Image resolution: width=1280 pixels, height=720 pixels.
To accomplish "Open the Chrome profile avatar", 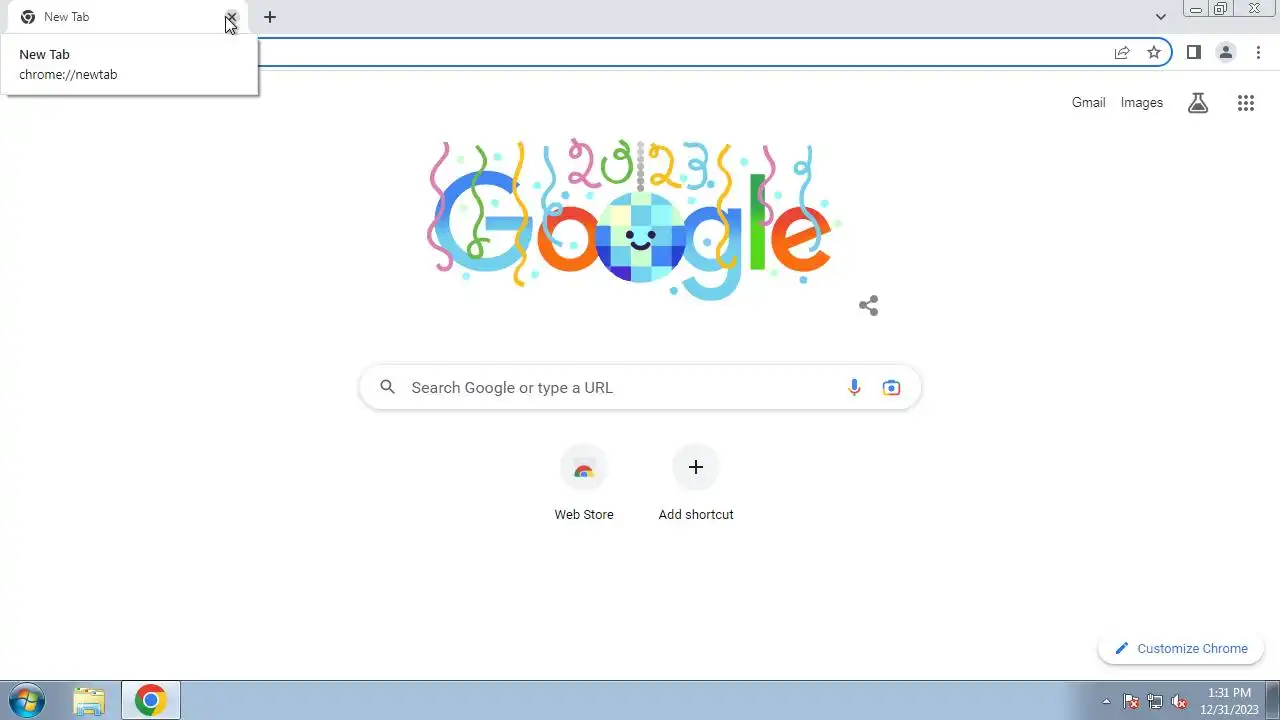I will point(1225,52).
